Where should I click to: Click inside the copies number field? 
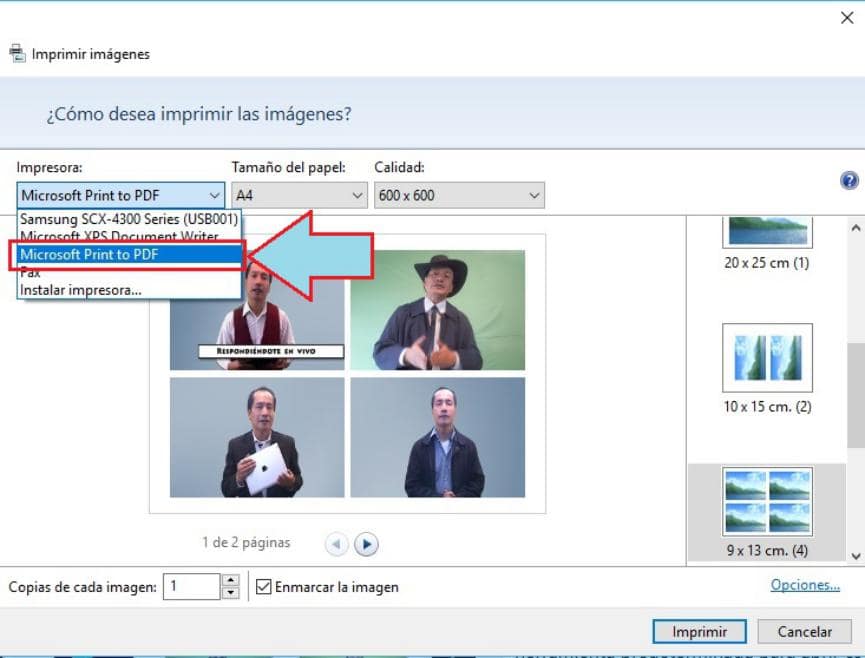(195, 587)
